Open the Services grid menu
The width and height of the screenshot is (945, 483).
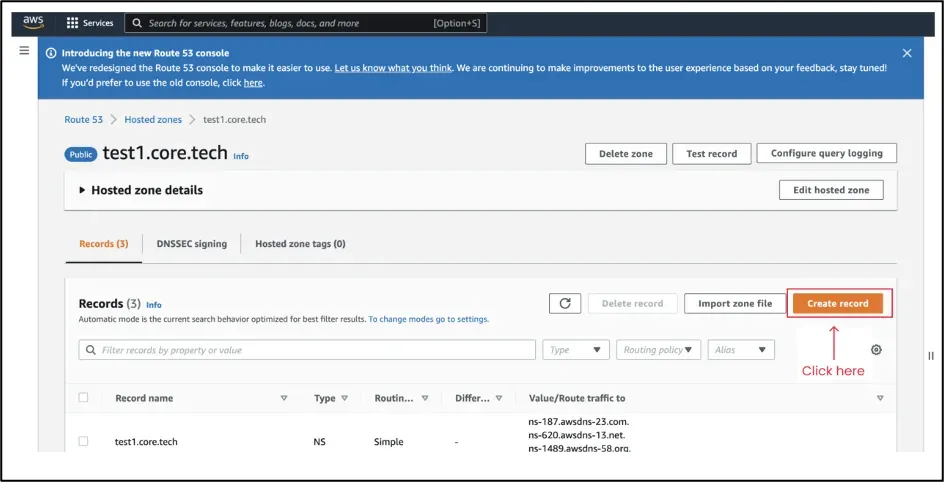point(90,23)
